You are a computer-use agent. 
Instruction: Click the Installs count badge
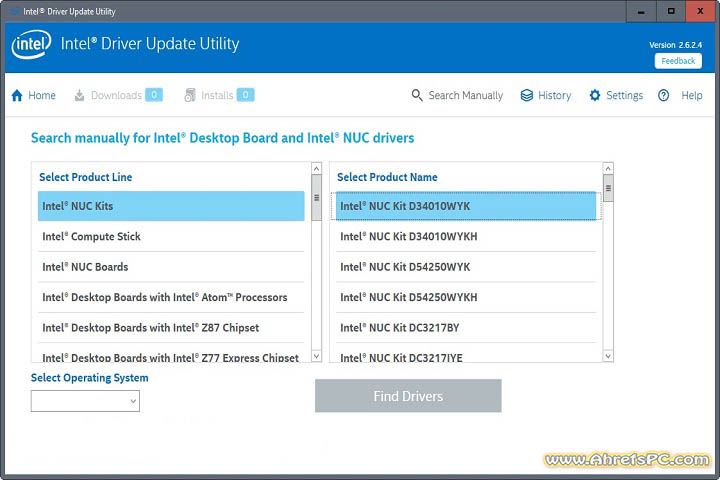[x=246, y=95]
